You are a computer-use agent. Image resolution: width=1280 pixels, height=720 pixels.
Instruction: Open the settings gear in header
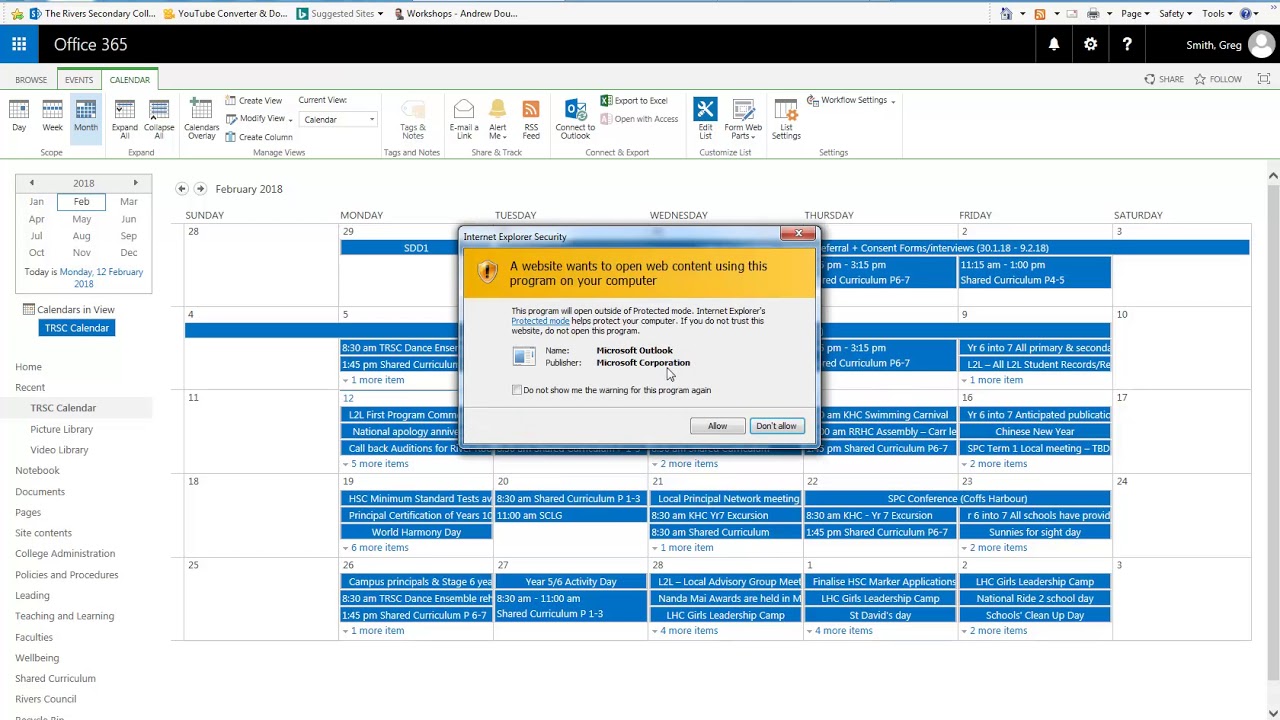pos(1091,45)
